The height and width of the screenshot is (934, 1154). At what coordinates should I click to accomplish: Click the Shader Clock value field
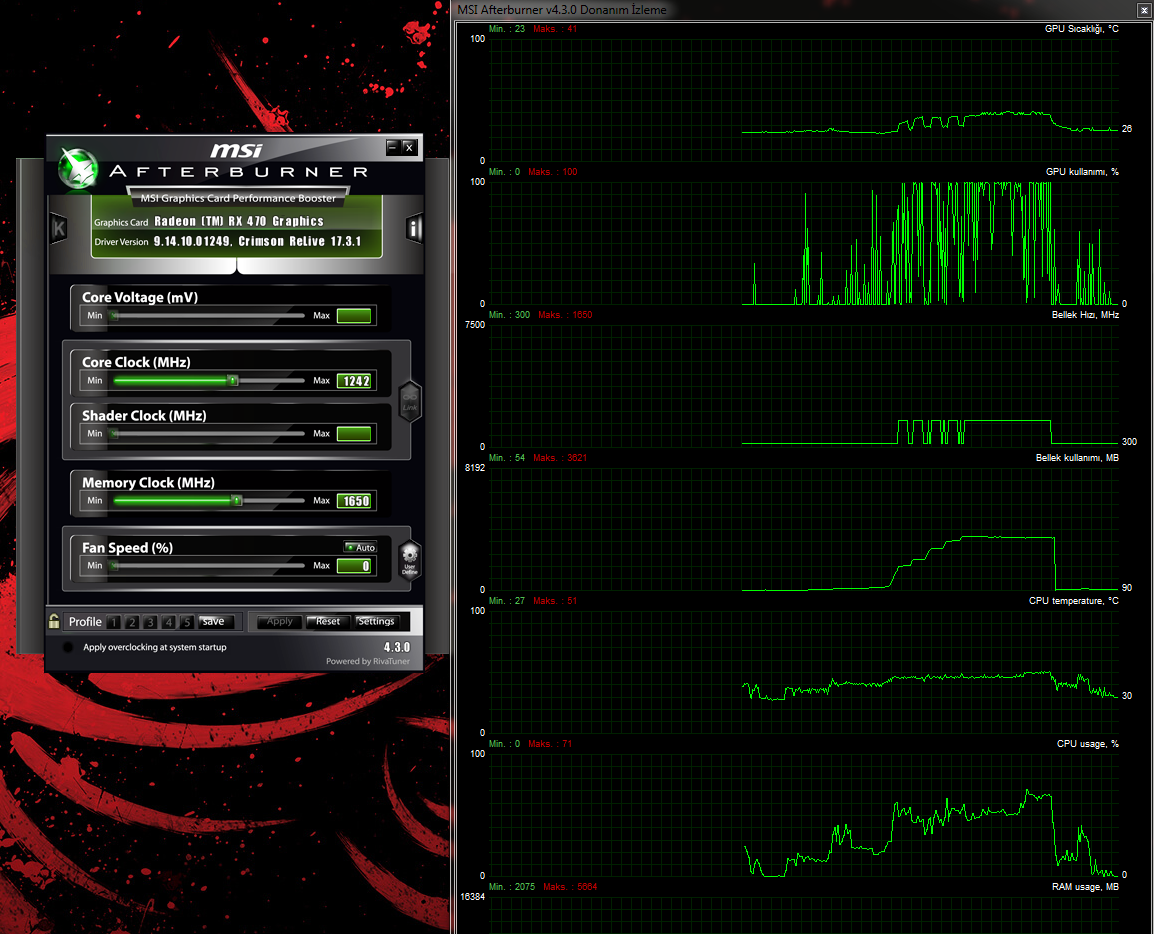354,434
